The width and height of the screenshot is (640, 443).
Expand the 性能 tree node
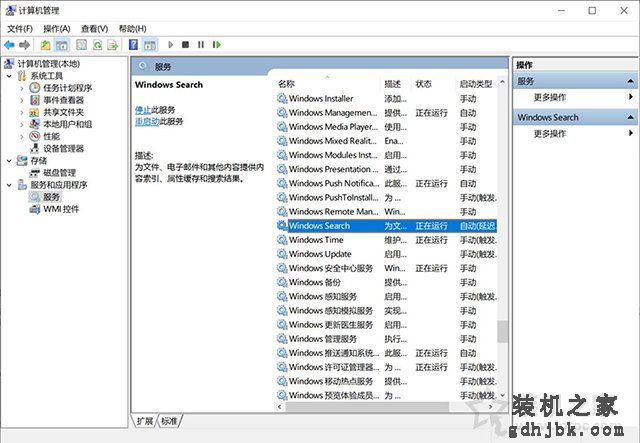click(x=22, y=136)
